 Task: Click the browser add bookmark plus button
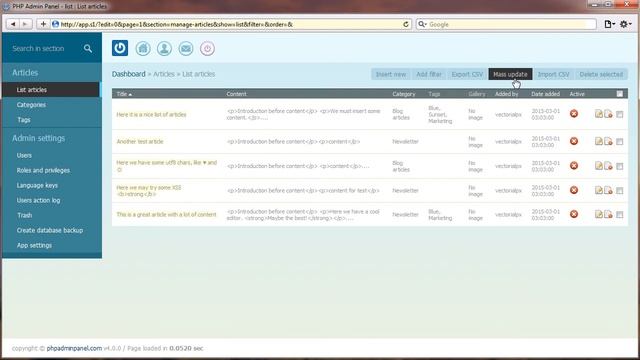point(43,24)
